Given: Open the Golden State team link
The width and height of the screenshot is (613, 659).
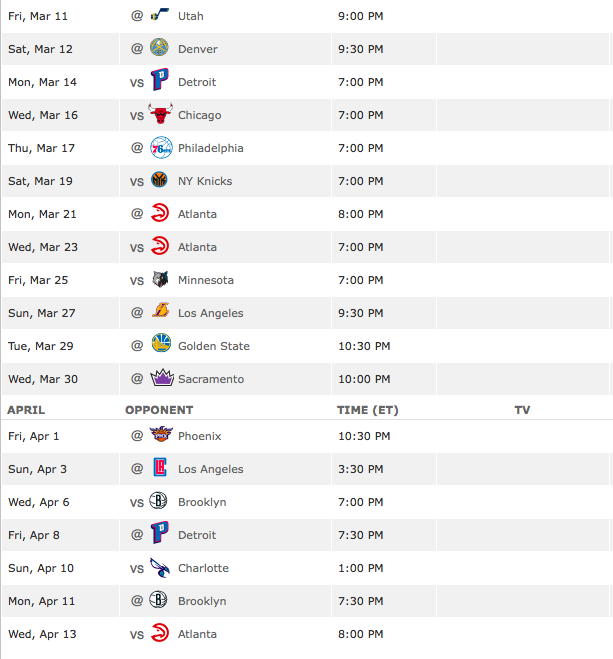Looking at the screenshot, I should click(214, 346).
